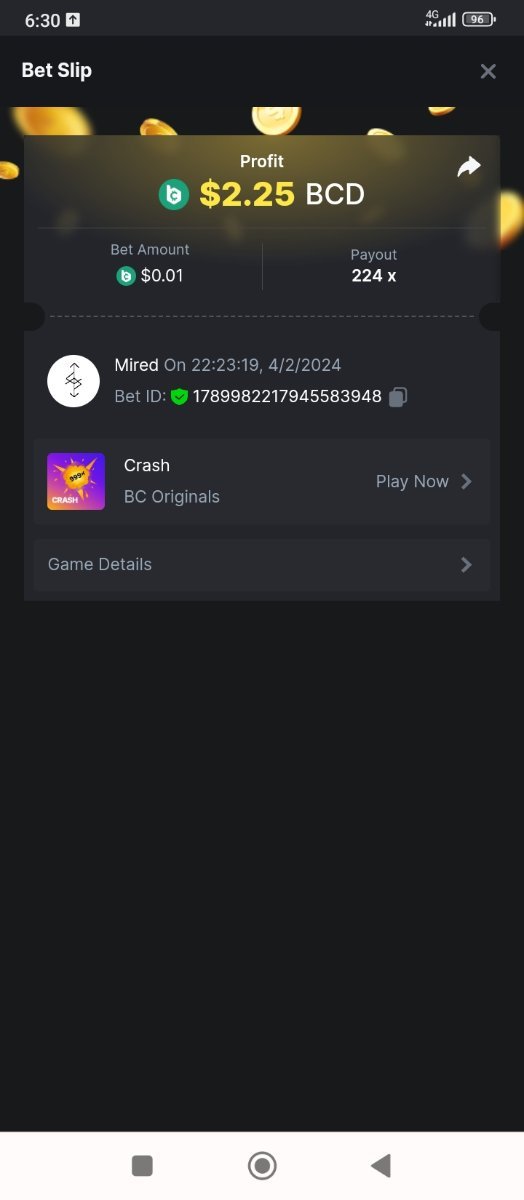Copy the Bet ID number
This screenshot has height=1200, width=524.
[397, 397]
